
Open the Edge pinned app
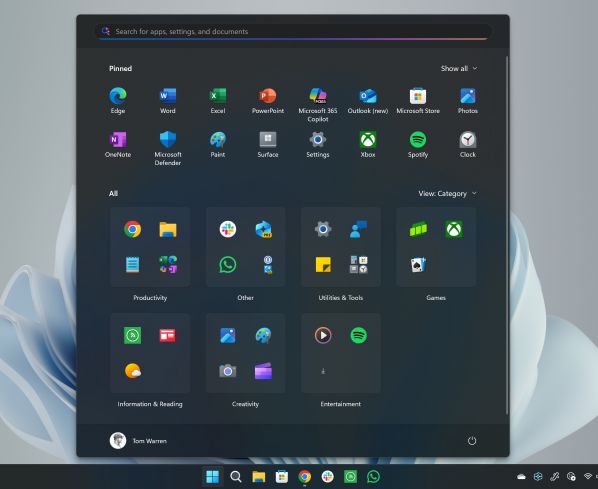[x=118, y=100]
